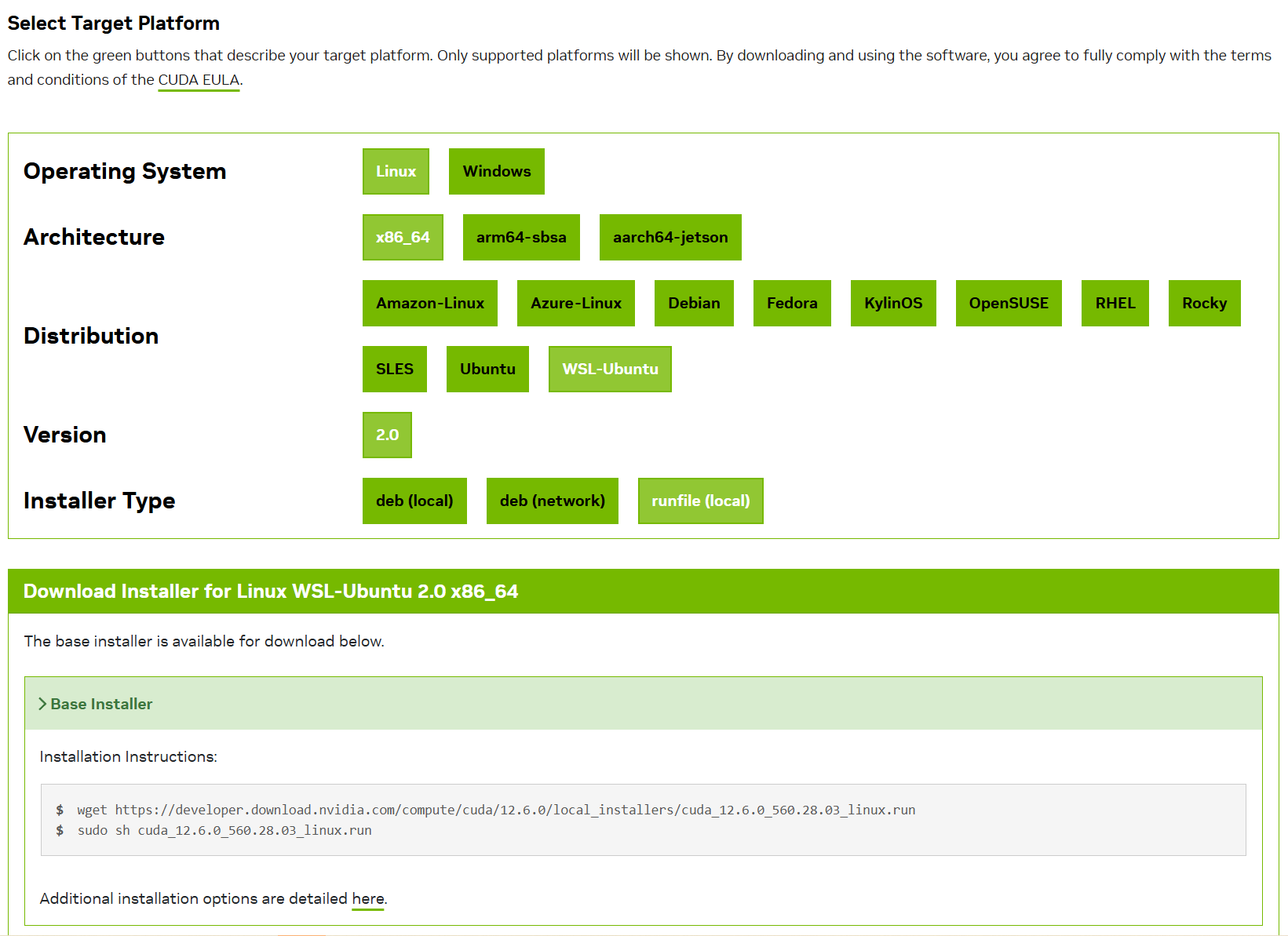Choose deb (local) installer type
Viewport: 1288px width, 936px height.
coord(414,501)
